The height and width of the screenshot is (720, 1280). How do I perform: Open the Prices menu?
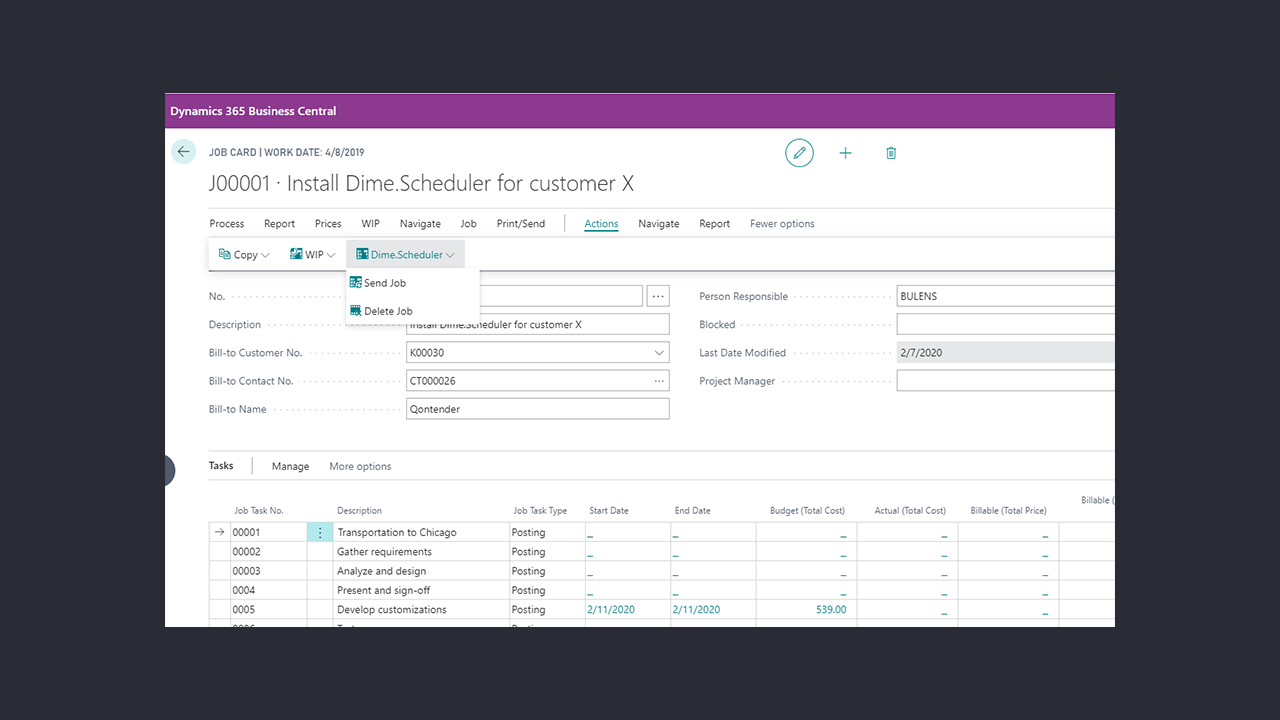328,224
